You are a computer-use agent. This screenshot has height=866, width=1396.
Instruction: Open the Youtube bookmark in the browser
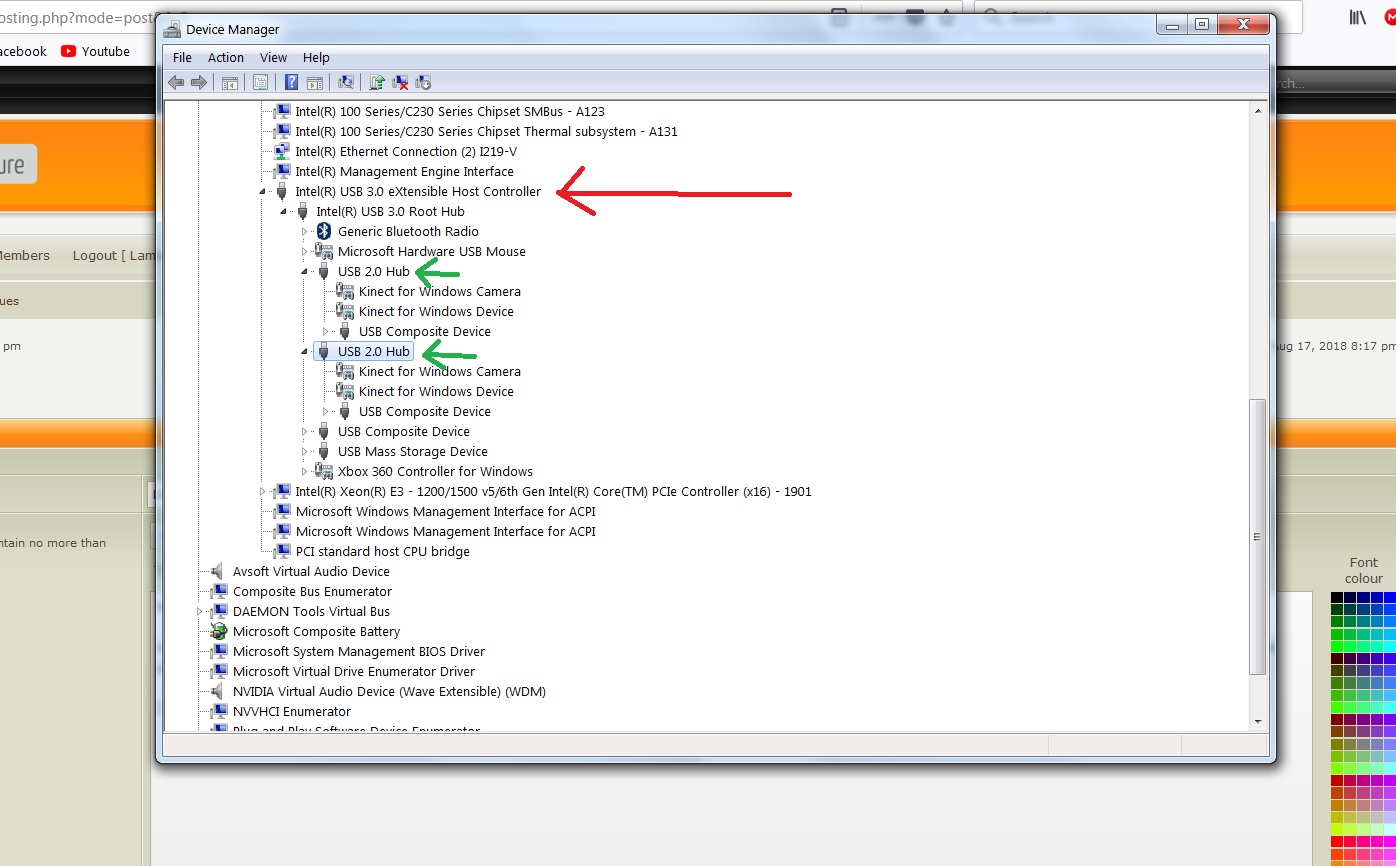pyautogui.click(x=95, y=51)
